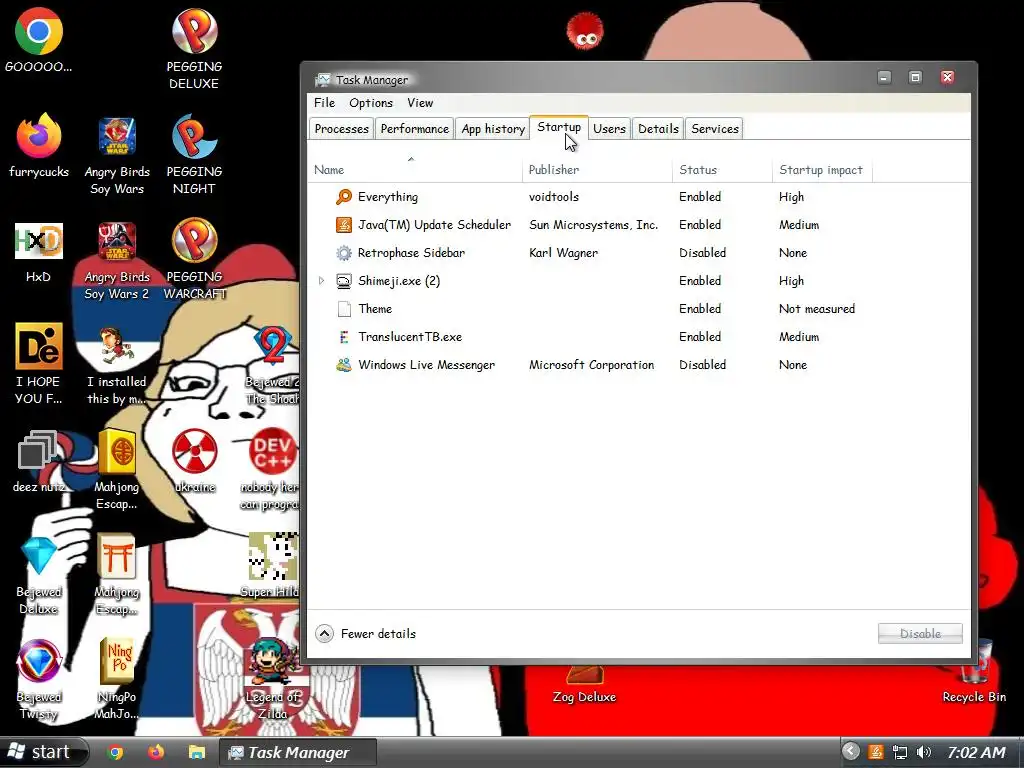Select the Firefox furrycucks desktop icon
Viewport: 1024px width, 768px height.
[x=39, y=136]
